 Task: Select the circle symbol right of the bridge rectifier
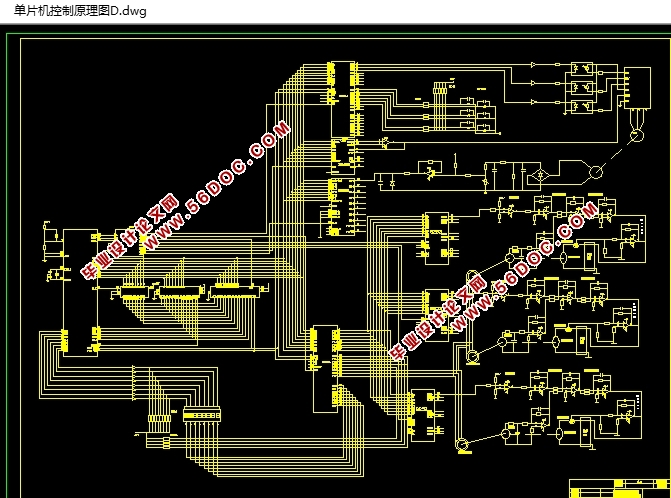click(x=594, y=173)
